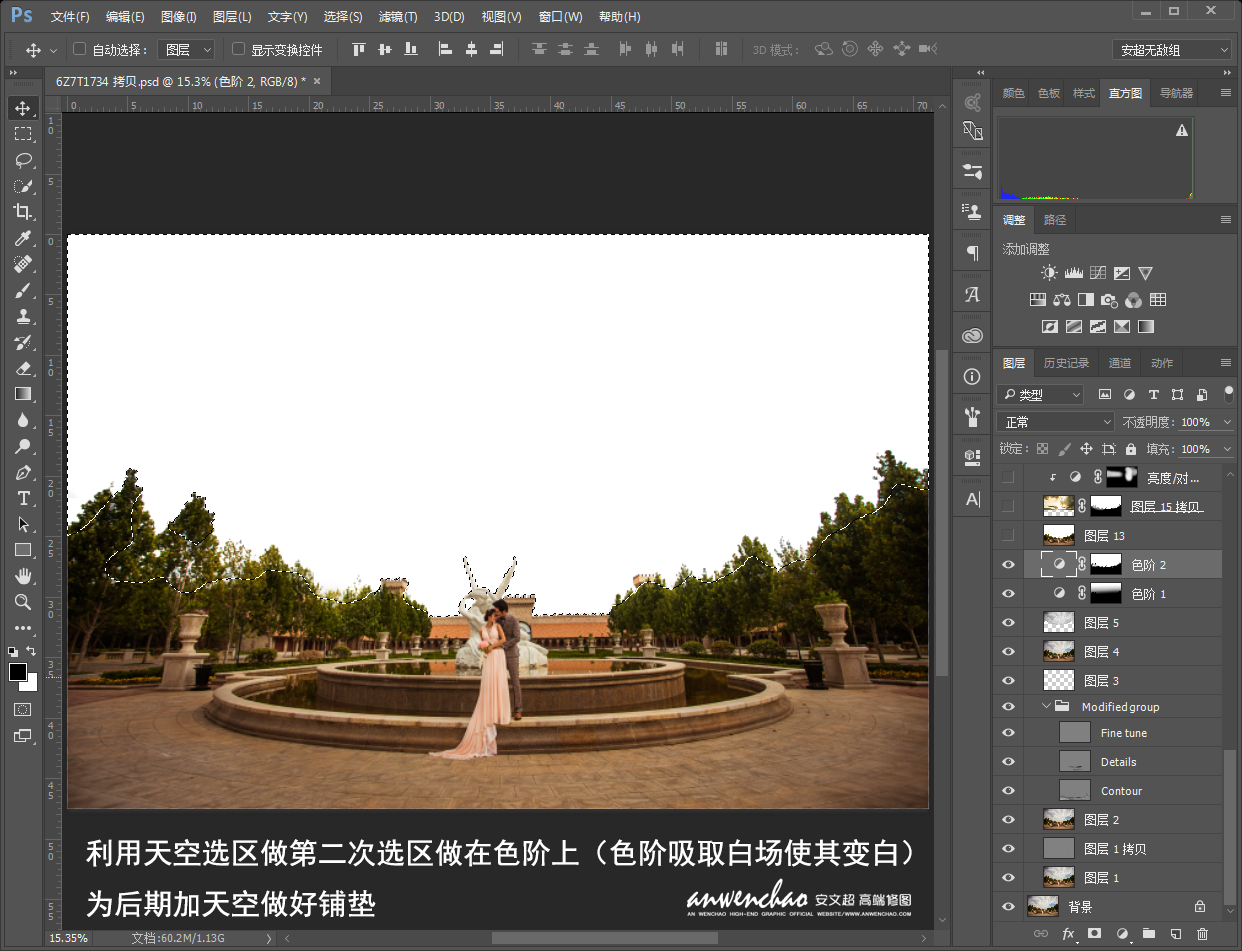Add a Curves adjustment from Adjustments panel
The width and height of the screenshot is (1242, 951).
(x=1097, y=273)
